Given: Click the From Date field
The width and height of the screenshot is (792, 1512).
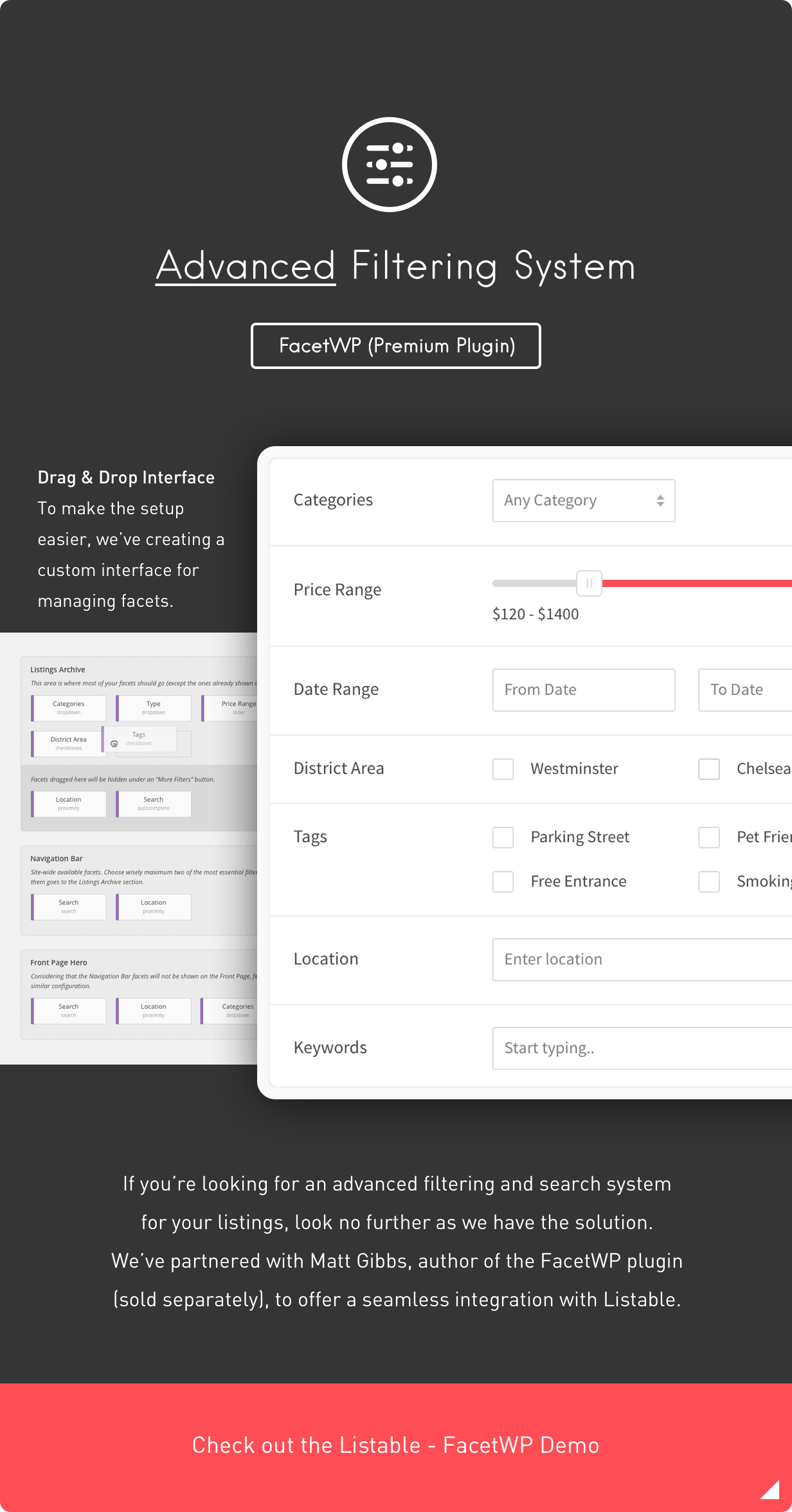Looking at the screenshot, I should pos(583,690).
